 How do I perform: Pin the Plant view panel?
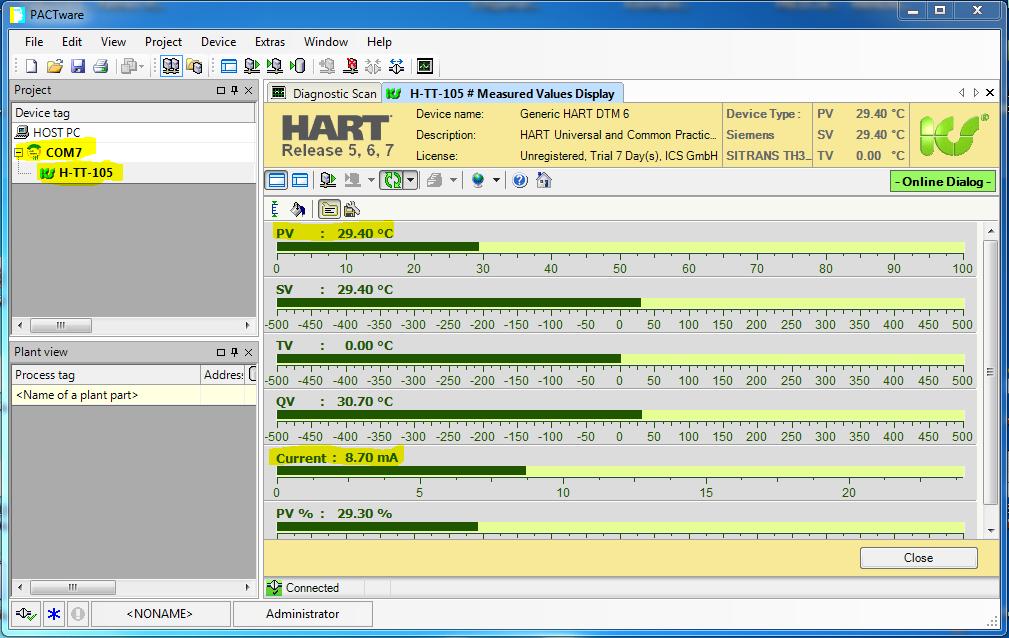pos(235,352)
